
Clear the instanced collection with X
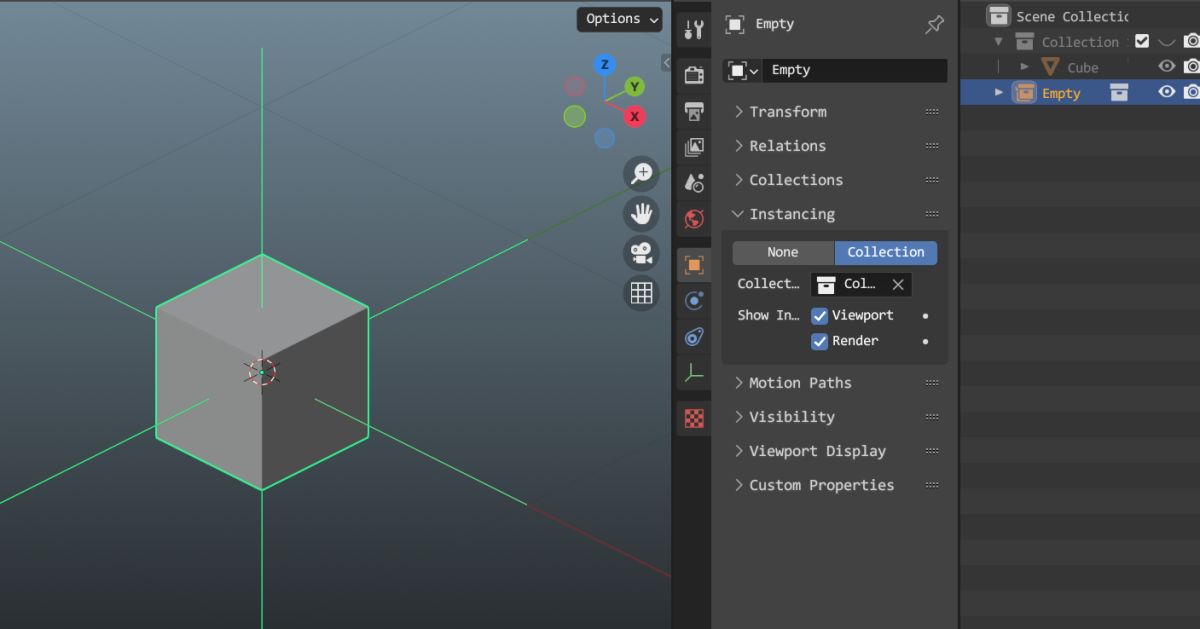click(898, 285)
